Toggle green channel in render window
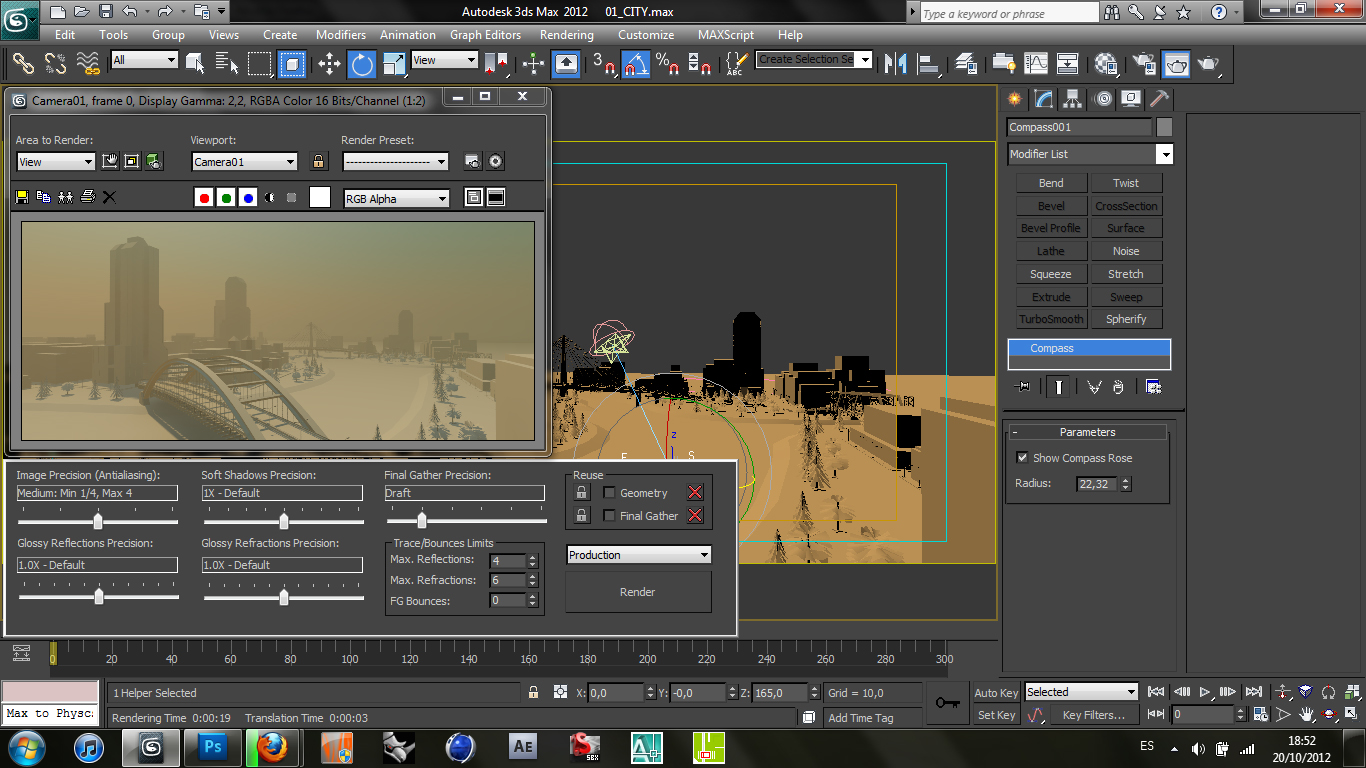This screenshot has width=1366, height=768. [x=226, y=198]
